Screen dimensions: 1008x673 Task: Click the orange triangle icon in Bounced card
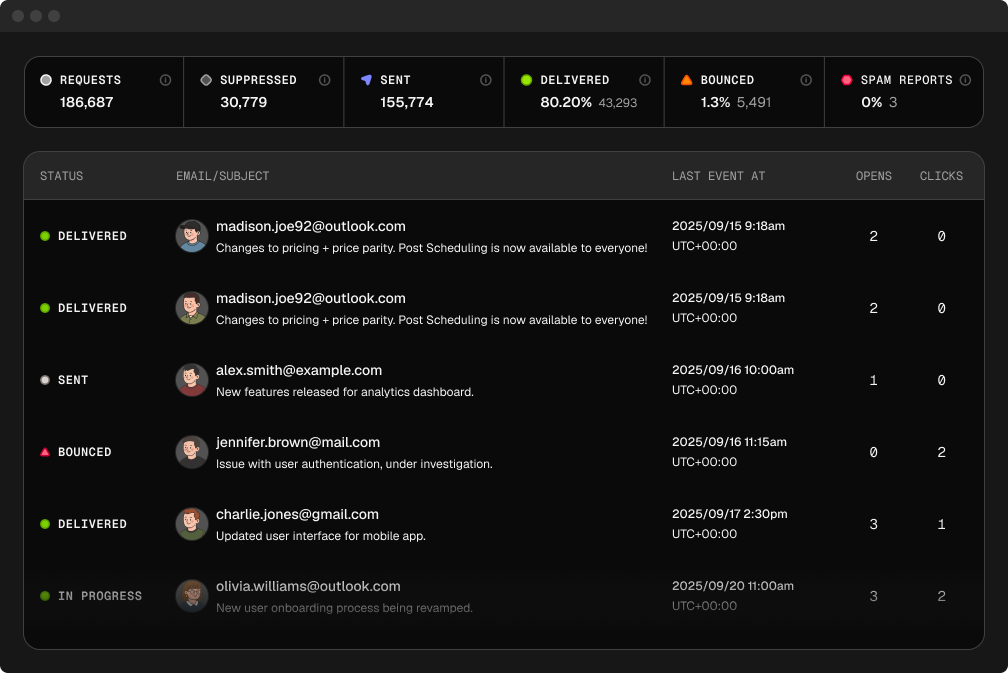coord(686,80)
